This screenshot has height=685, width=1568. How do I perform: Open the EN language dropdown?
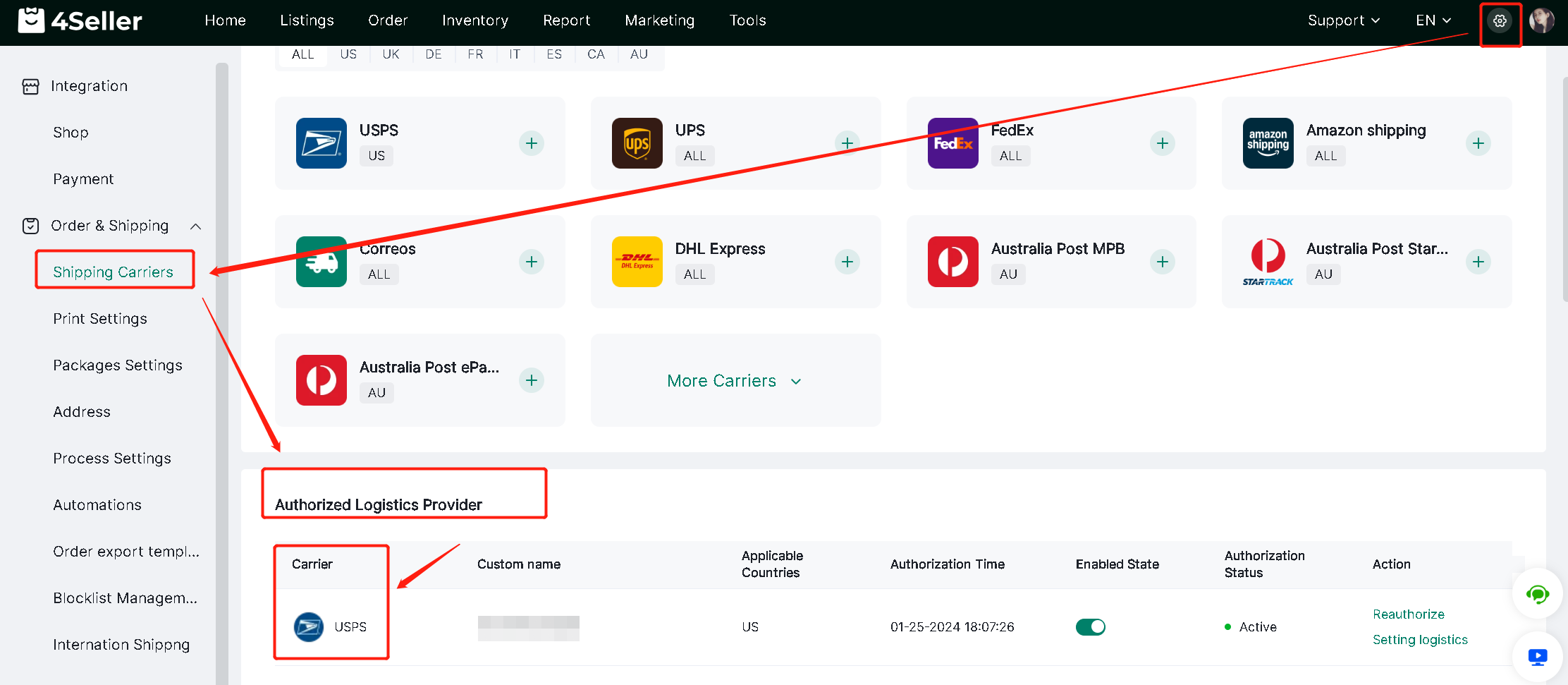1433,20
